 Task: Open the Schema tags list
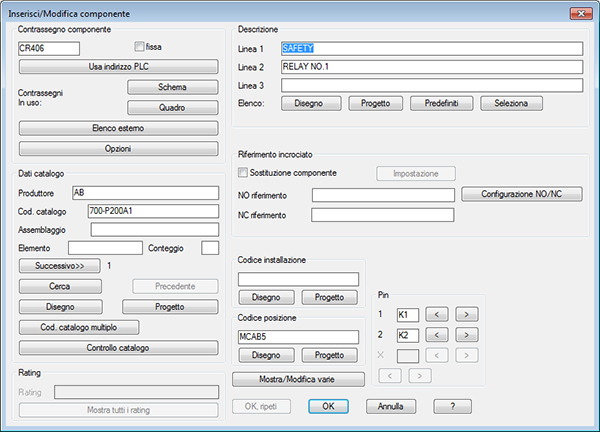pos(173,87)
